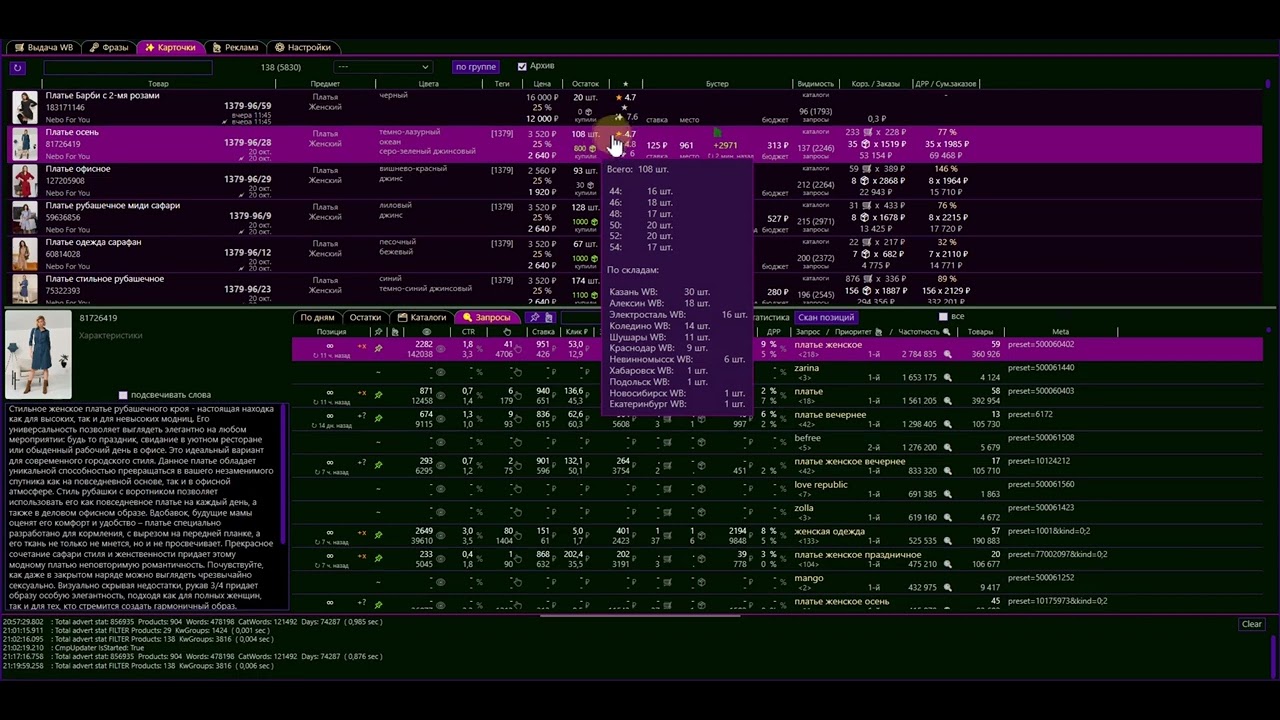The width and height of the screenshot is (1280, 720).
Task: Click the по группе button
Action: 475,67
